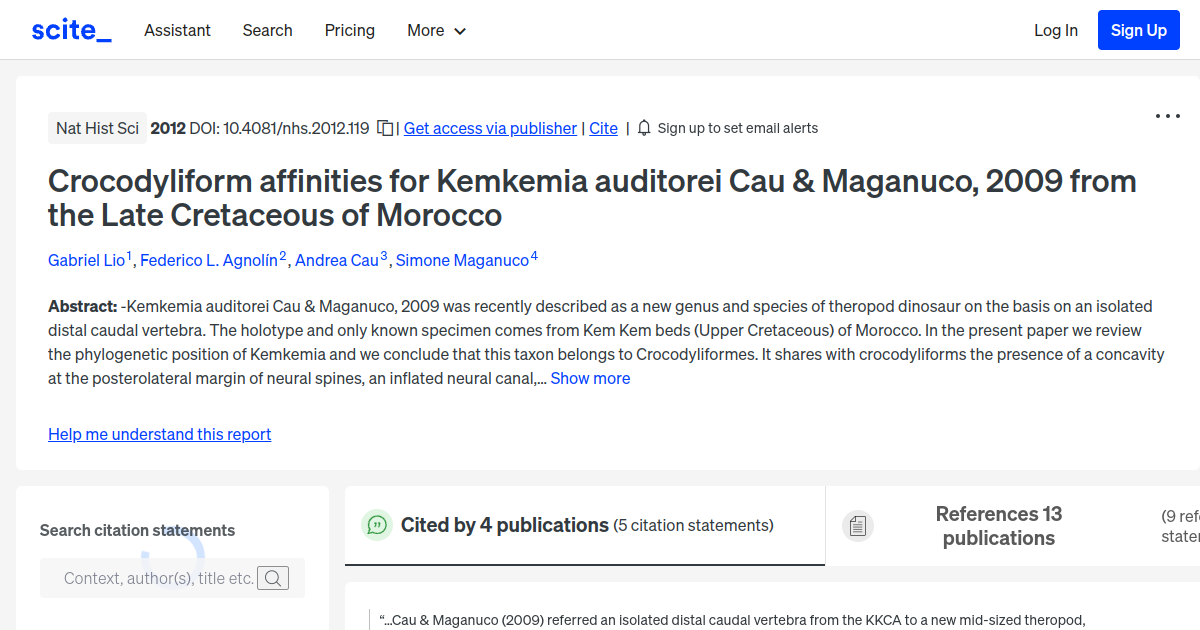1200x630 pixels.
Task: Open the Cite dialog
Action: [603, 128]
